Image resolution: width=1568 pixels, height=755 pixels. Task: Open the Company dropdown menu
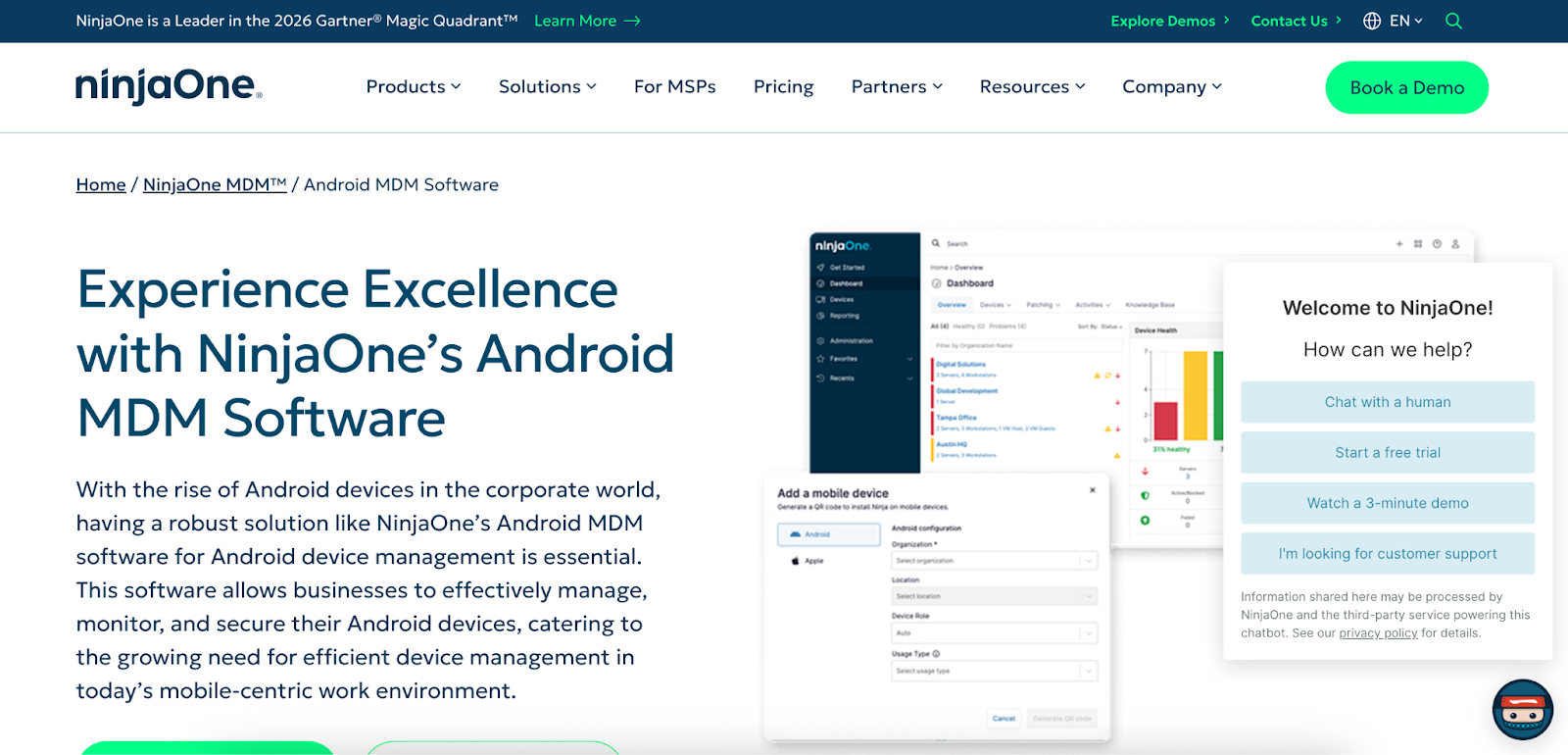point(1172,86)
